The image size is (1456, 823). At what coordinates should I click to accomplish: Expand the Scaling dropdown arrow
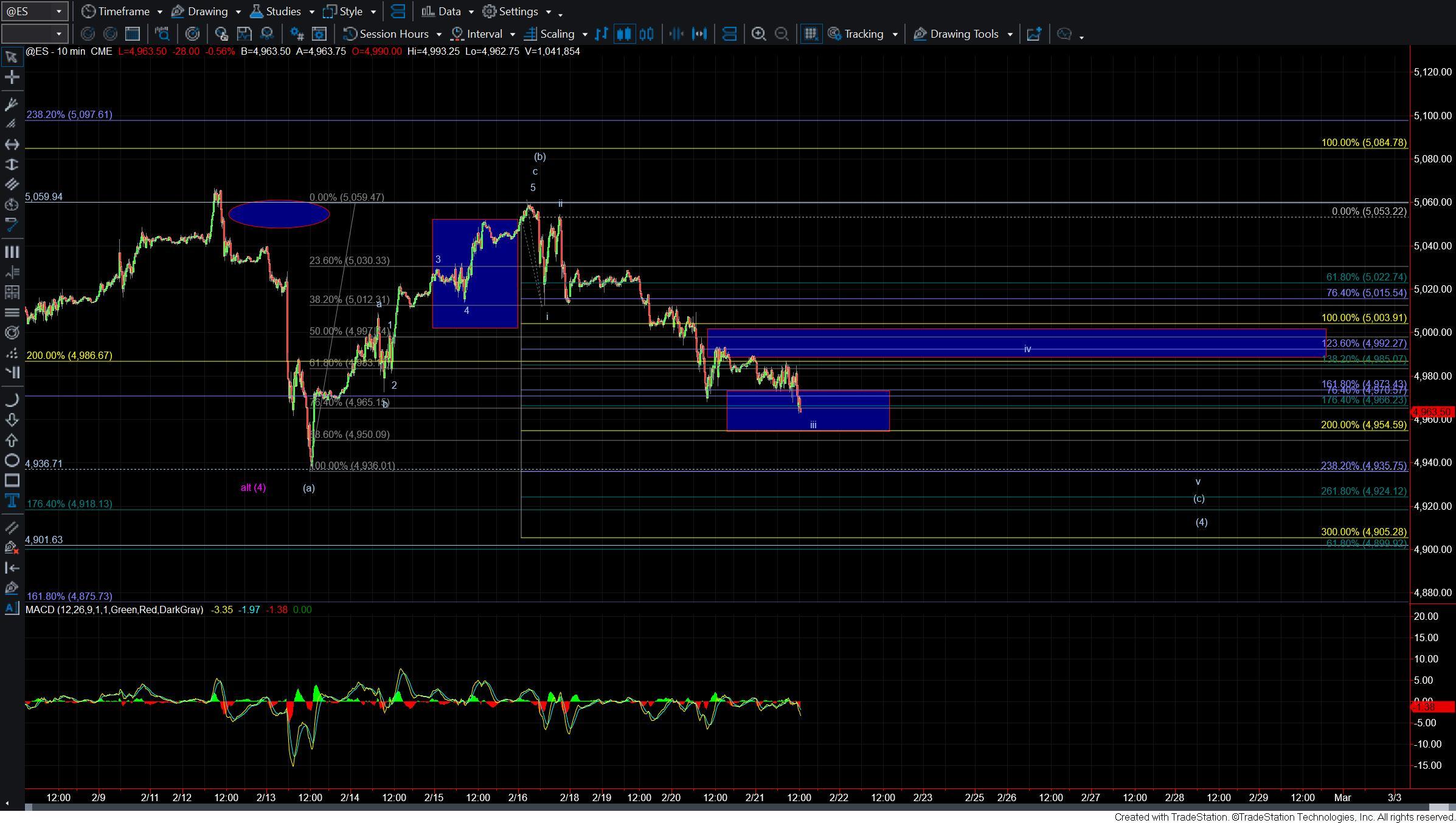(584, 35)
